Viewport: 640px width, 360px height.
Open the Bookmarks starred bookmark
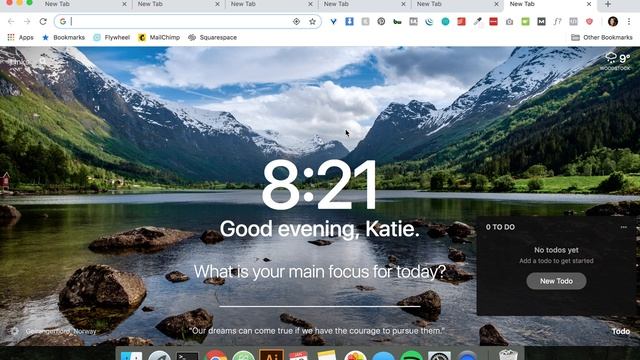coord(64,38)
